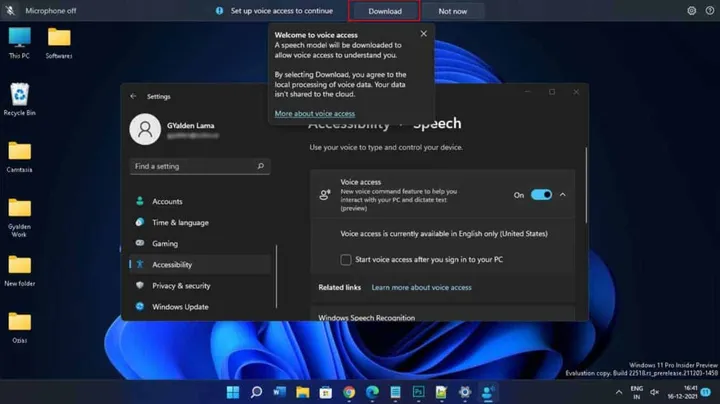Open More about voice access link

point(315,113)
